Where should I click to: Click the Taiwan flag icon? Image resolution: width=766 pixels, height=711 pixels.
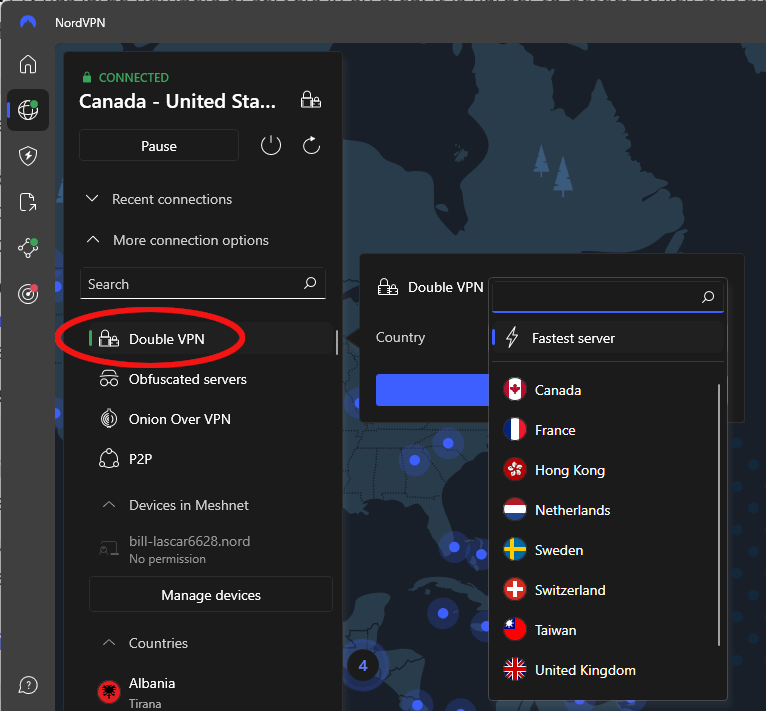(x=515, y=630)
